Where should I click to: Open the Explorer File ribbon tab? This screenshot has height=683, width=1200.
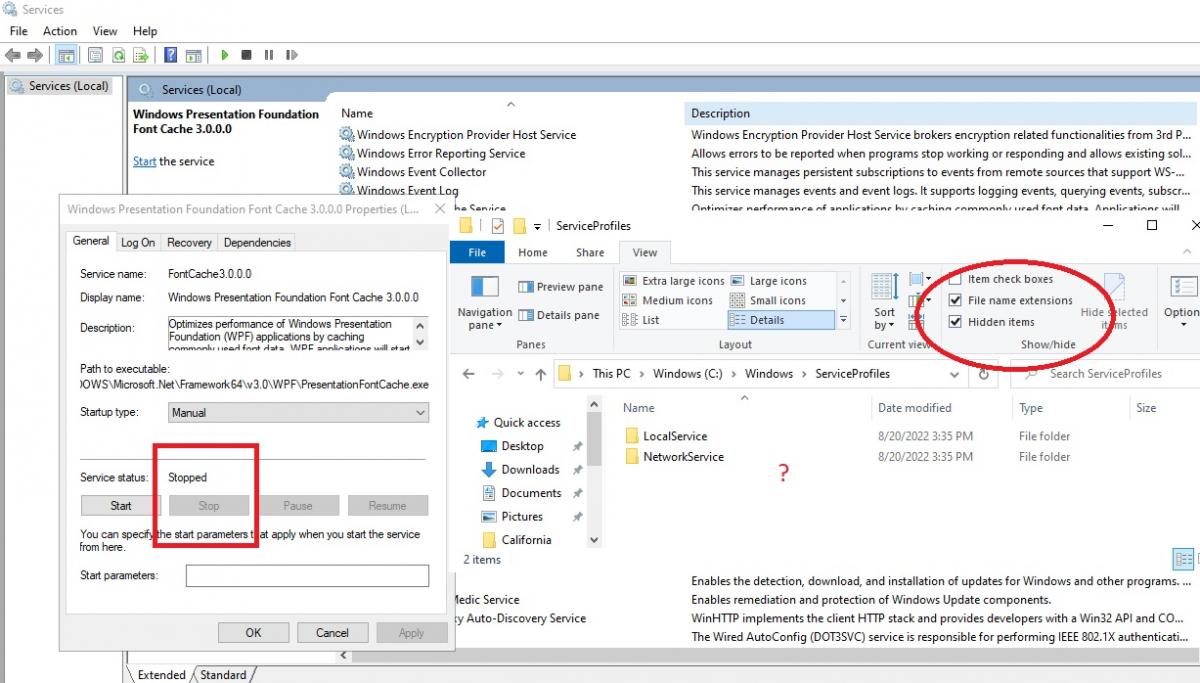[477, 253]
